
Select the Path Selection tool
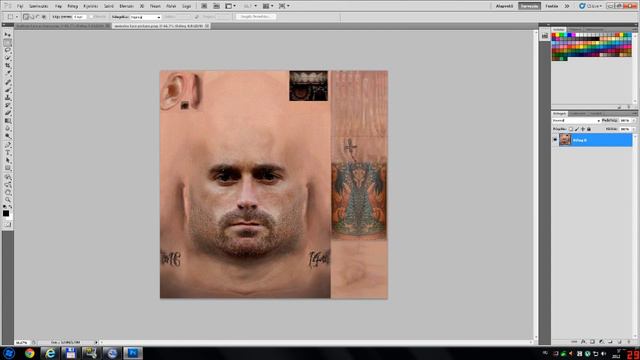coord(7,161)
